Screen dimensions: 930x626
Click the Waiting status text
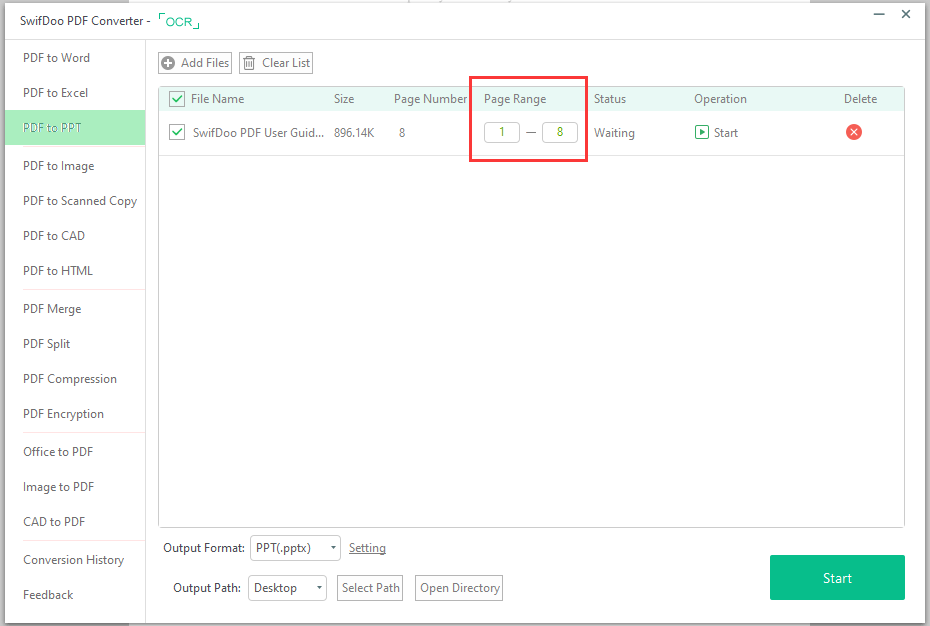point(614,133)
